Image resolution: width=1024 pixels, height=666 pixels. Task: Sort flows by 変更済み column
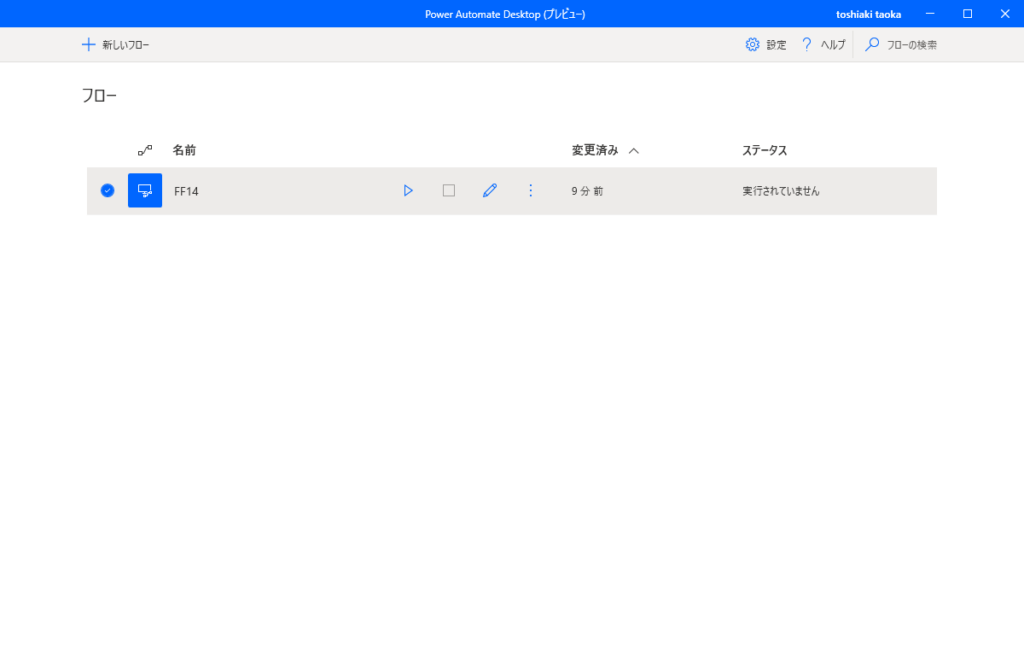pos(595,151)
